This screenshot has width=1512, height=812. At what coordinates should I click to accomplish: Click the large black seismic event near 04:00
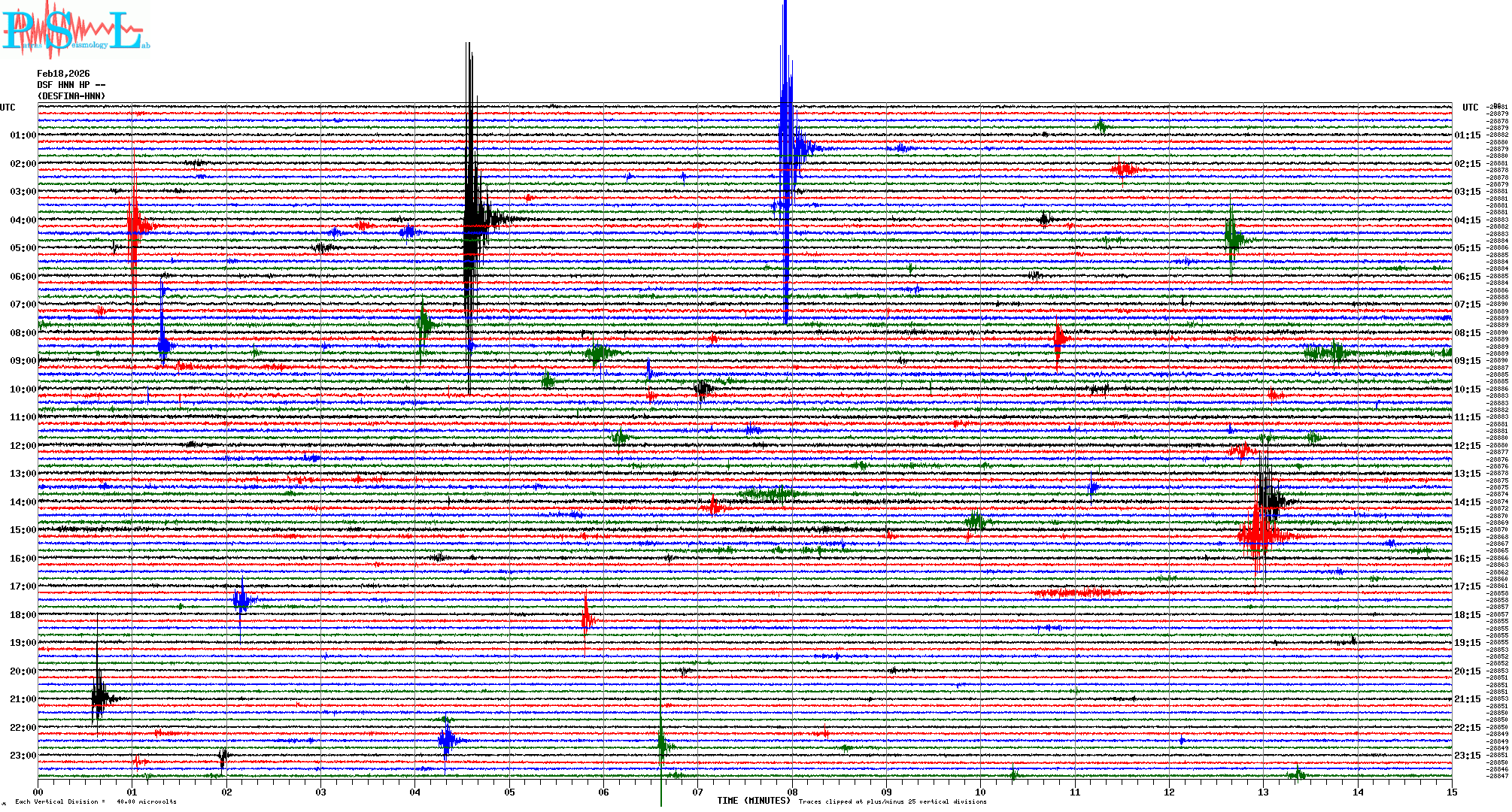471,218
